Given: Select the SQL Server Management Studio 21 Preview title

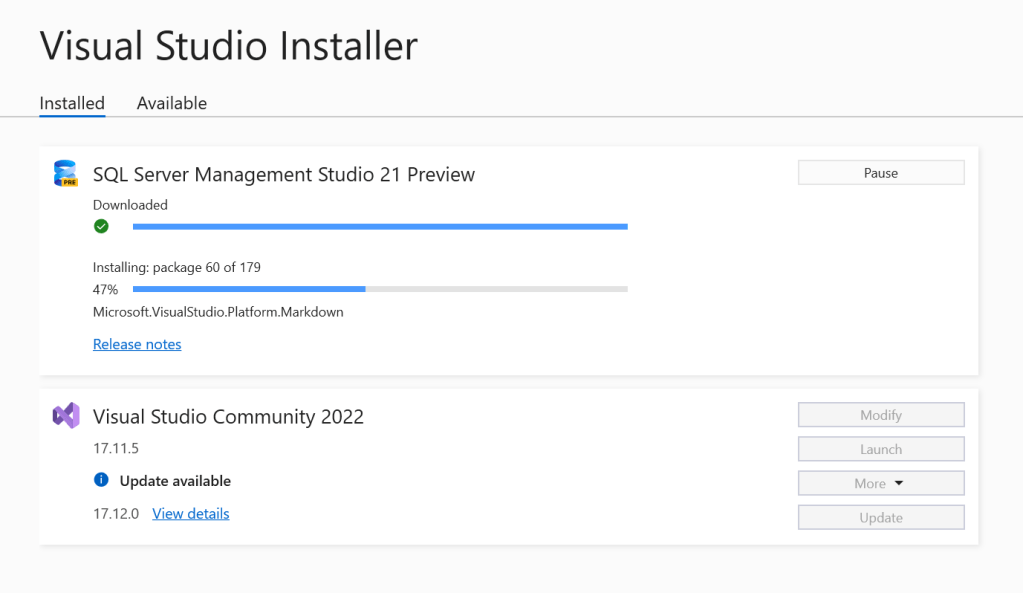Looking at the screenshot, I should [x=284, y=175].
